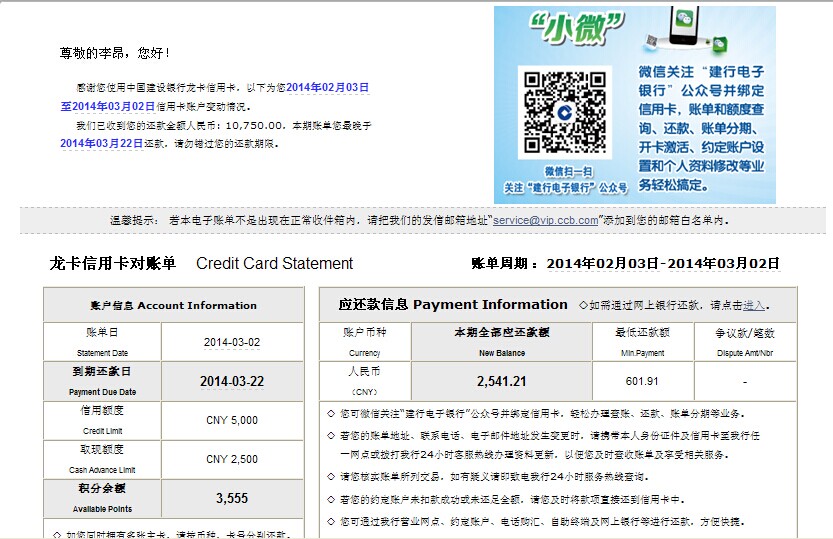Click the 2014年02月03日 start date in greeting
Image resolution: width=833 pixels, height=539 pixels.
(328, 88)
